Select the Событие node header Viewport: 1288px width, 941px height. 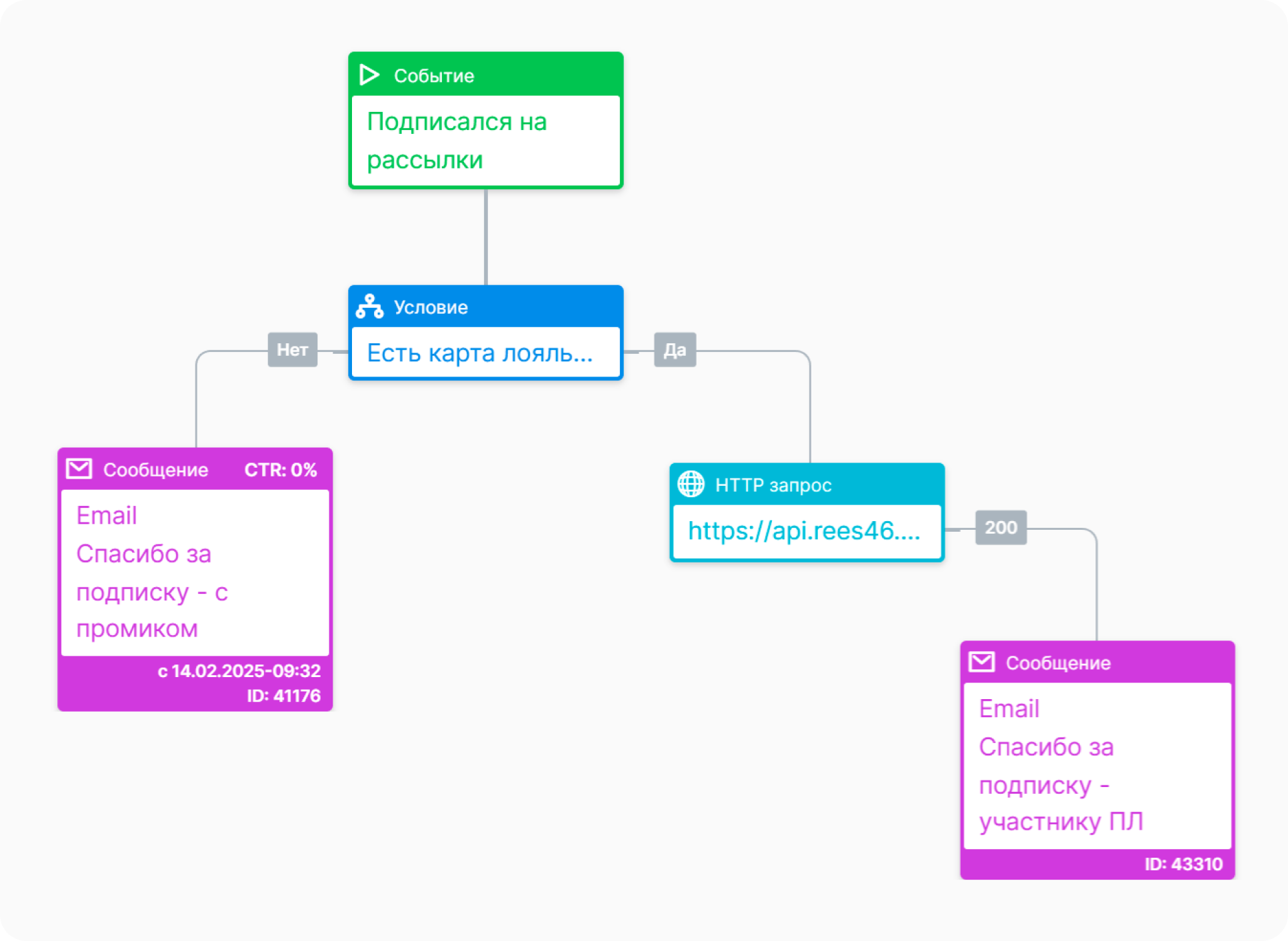pos(486,75)
